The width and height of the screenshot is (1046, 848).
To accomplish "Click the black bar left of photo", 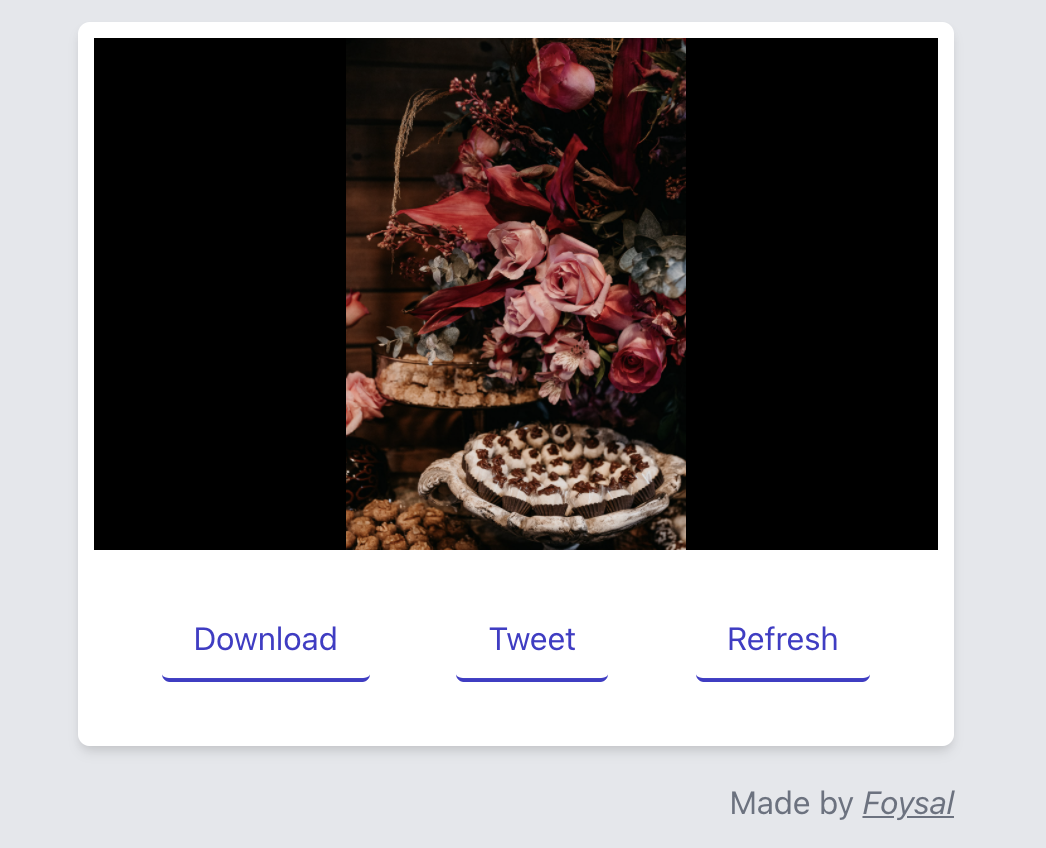I will pos(219,294).
